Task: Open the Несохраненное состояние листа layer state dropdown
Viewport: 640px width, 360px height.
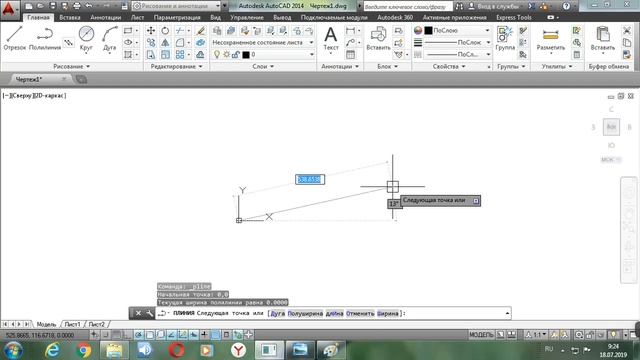Action: (x=263, y=42)
